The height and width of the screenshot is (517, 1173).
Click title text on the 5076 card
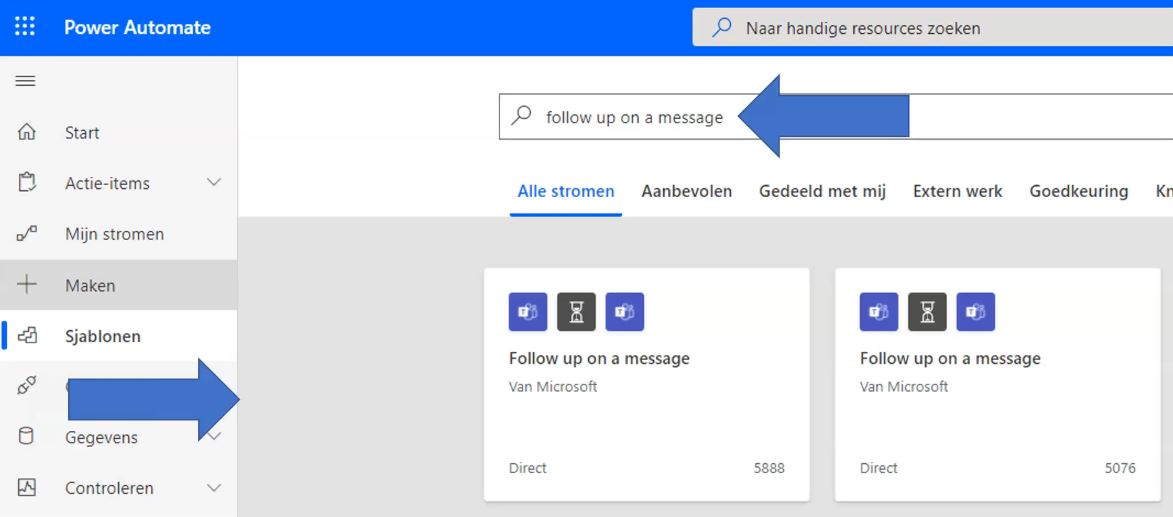coord(950,358)
